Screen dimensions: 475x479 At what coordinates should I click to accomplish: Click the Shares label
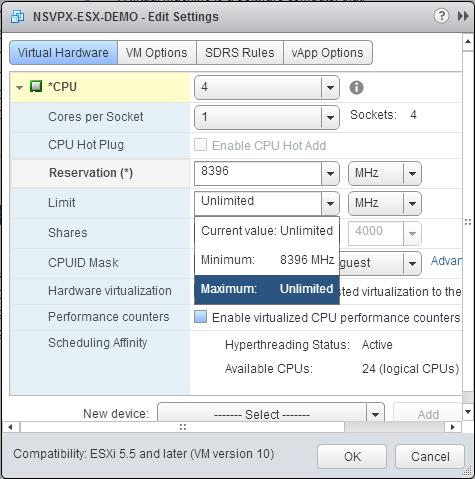pos(68,233)
